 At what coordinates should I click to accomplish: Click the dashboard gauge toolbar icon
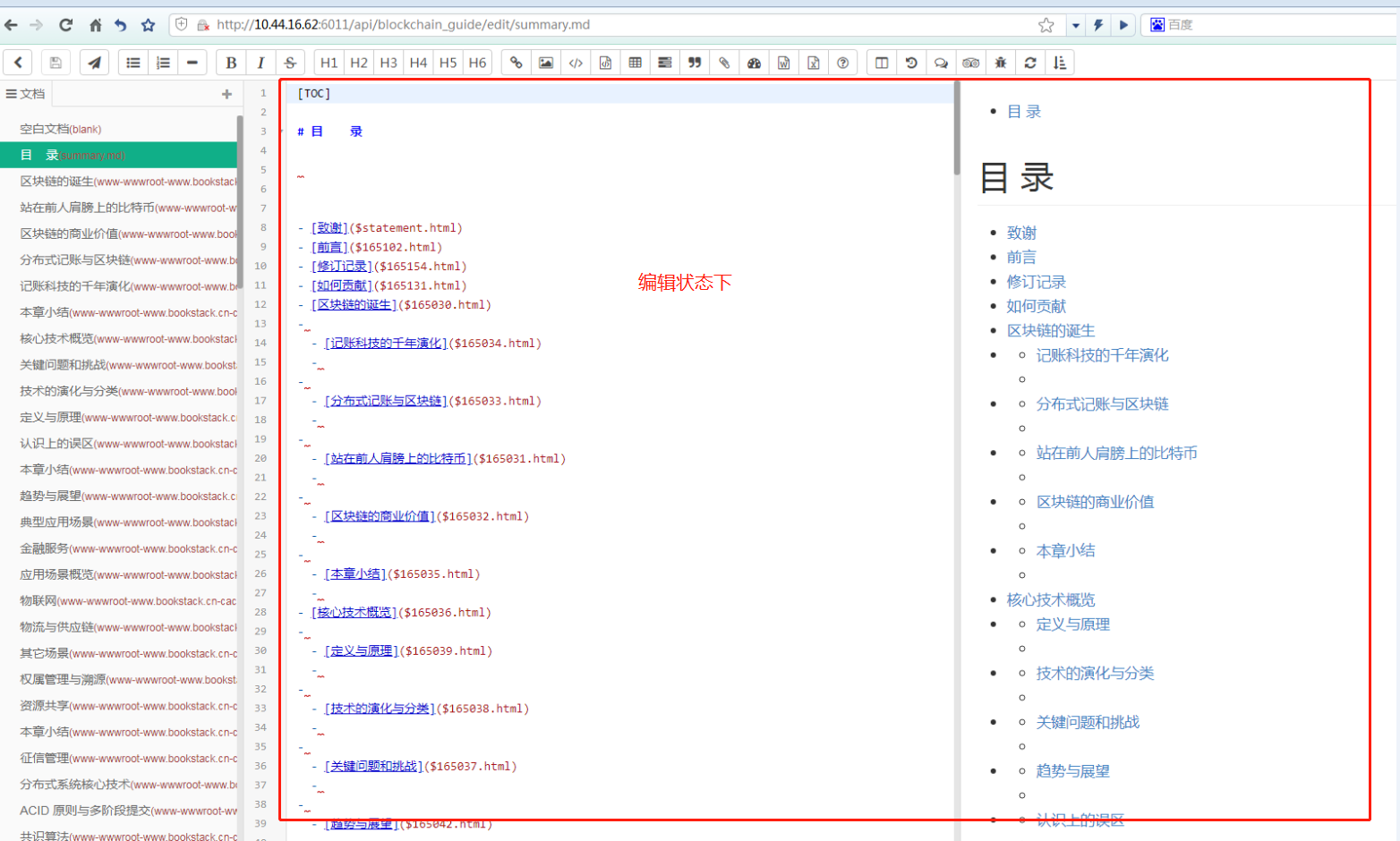point(754,63)
